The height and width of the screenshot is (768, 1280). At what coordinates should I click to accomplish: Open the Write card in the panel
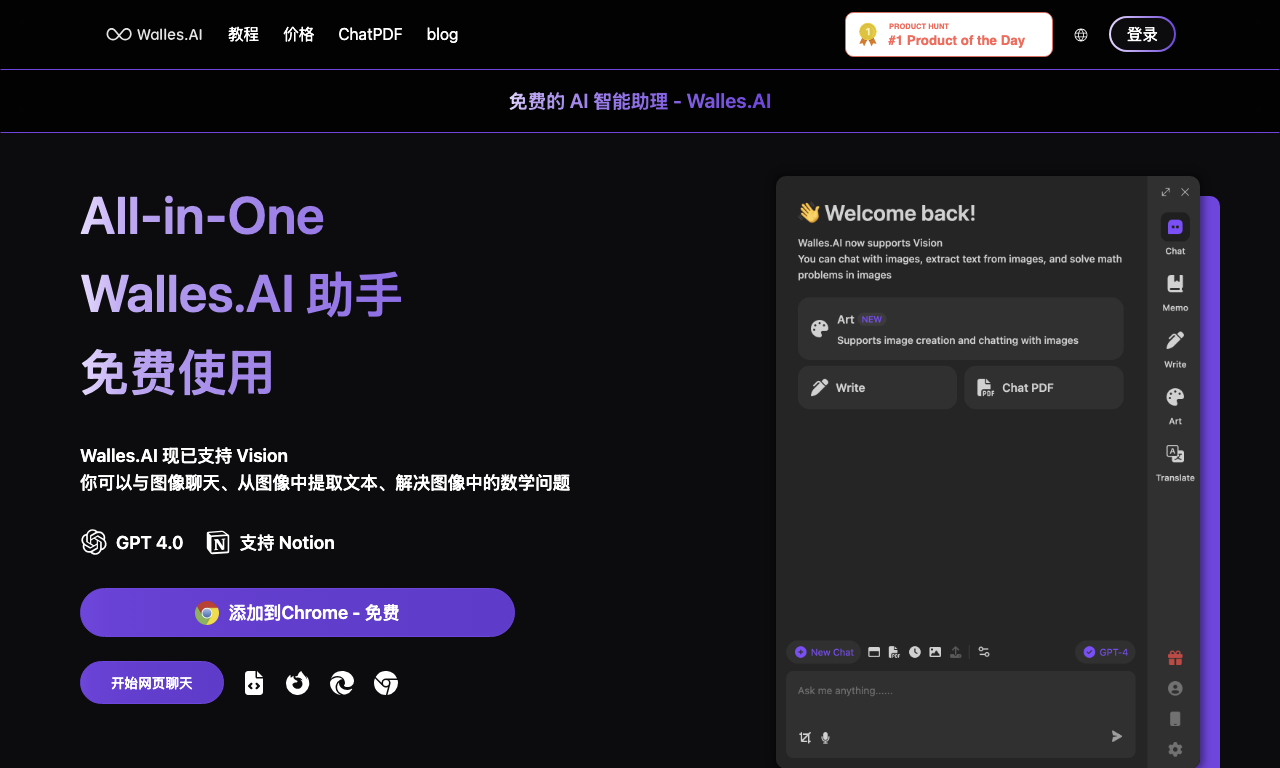point(877,387)
